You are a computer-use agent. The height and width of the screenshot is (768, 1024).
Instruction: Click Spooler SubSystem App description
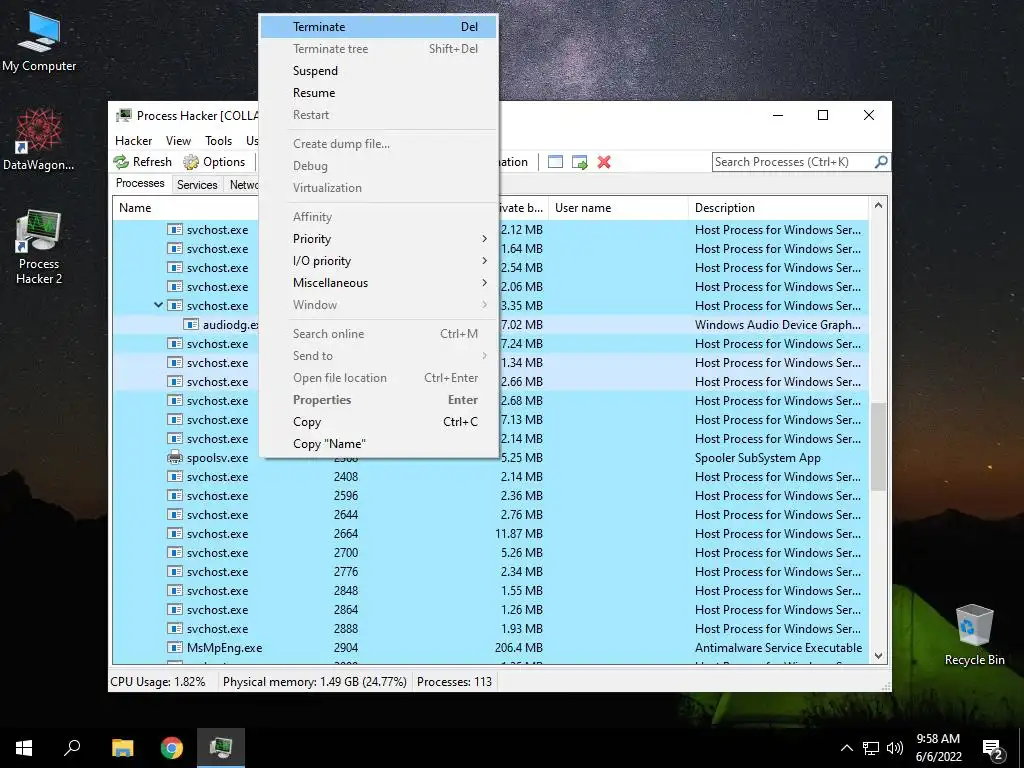(758, 458)
